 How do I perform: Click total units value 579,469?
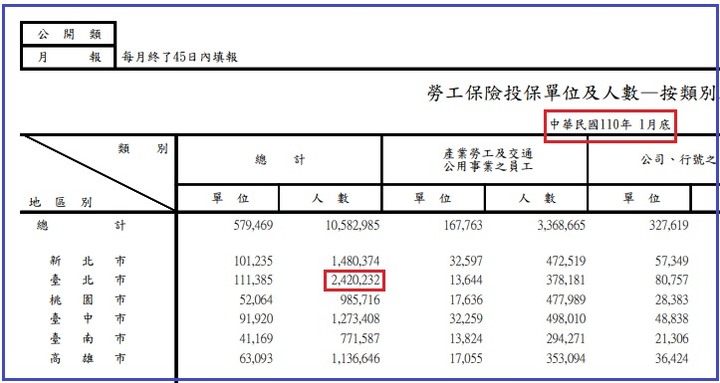[253, 225]
